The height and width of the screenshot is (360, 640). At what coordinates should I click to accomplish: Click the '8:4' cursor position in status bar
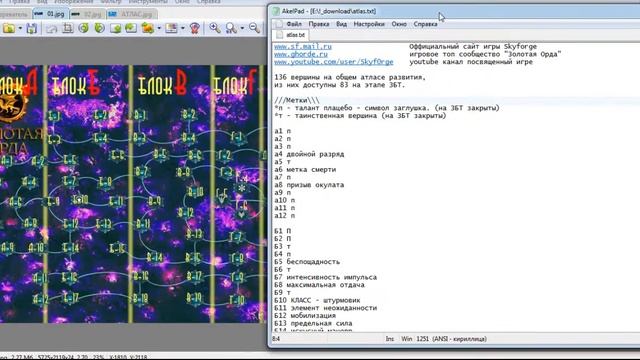tap(276, 339)
